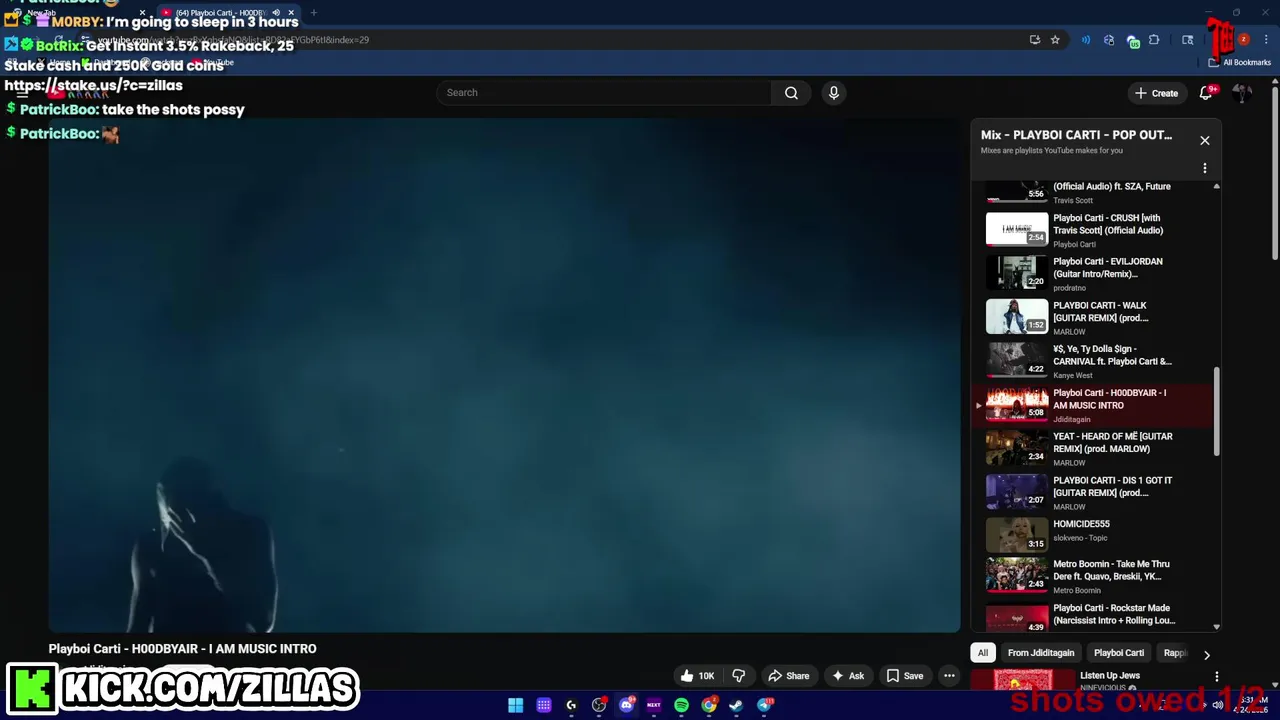The image size is (1280, 720).
Task: Click the Ask button
Action: (x=848, y=676)
